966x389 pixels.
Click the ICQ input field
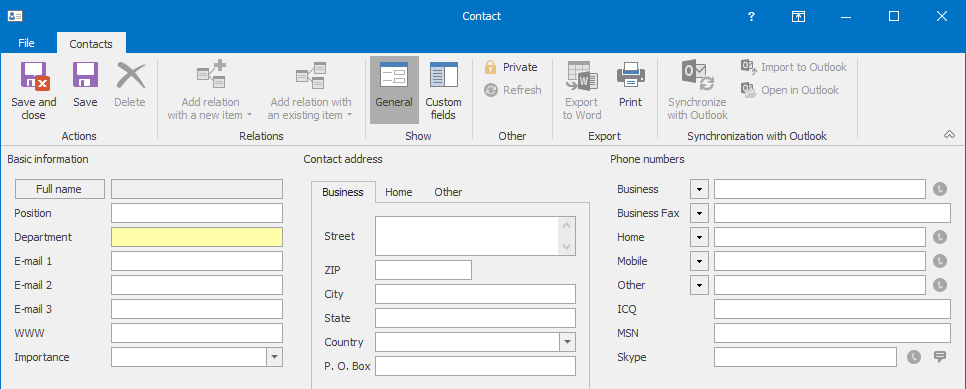(x=832, y=309)
